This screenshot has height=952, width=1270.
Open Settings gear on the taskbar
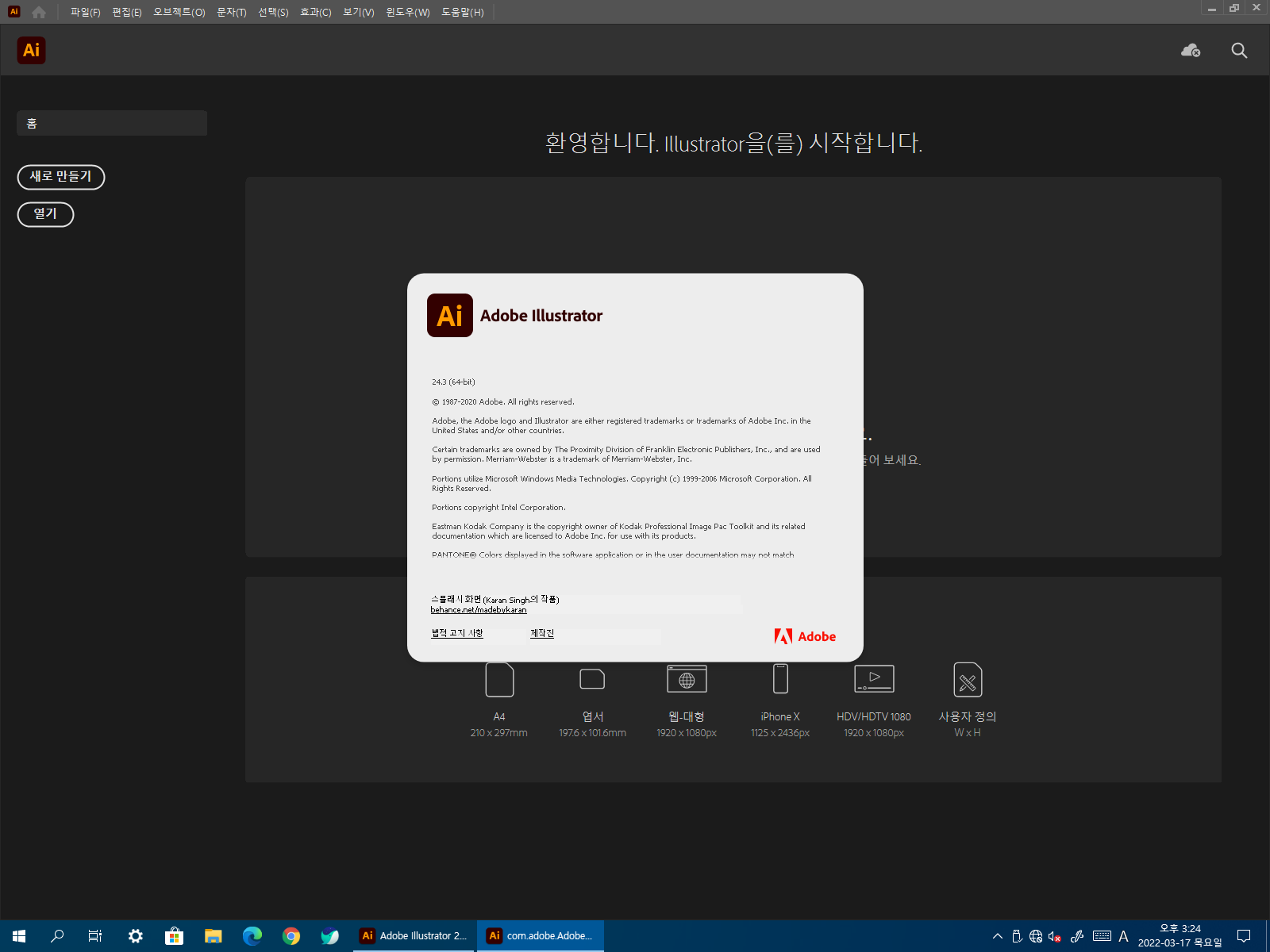click(136, 936)
